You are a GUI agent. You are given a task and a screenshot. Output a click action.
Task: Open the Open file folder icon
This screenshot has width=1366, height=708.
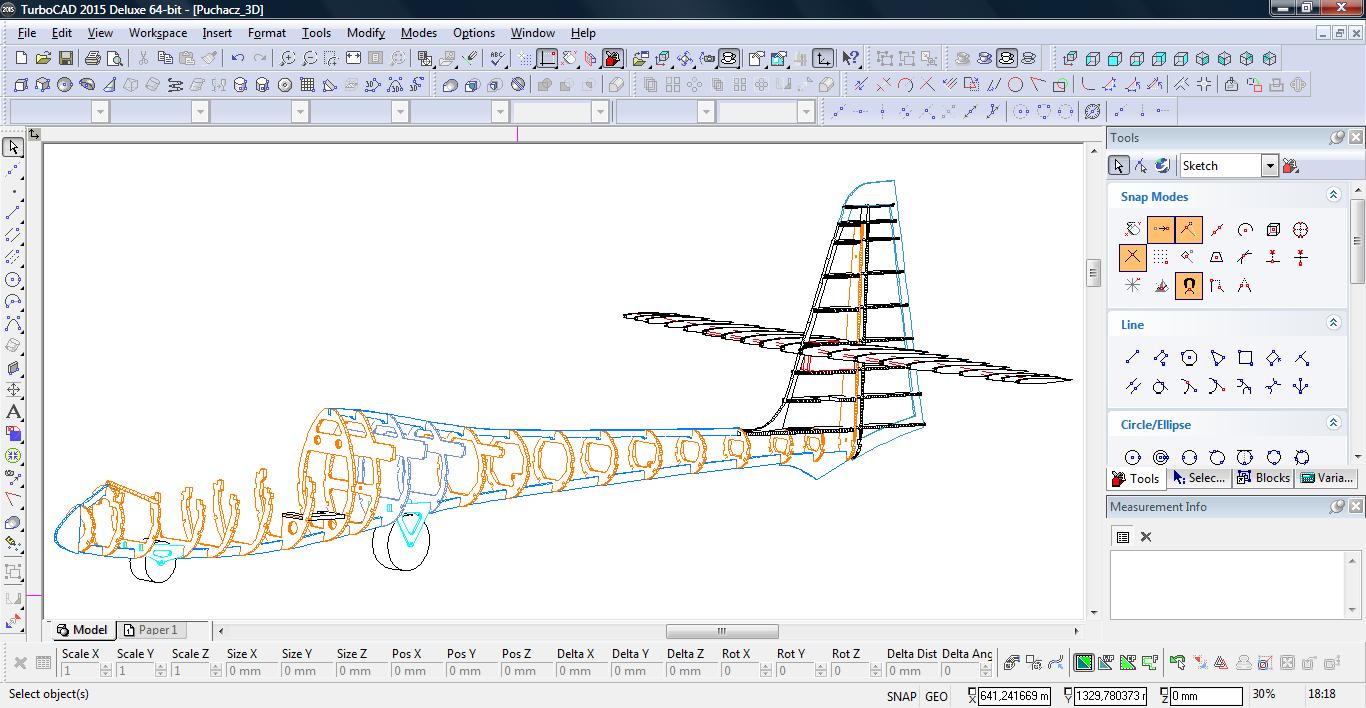click(x=43, y=59)
